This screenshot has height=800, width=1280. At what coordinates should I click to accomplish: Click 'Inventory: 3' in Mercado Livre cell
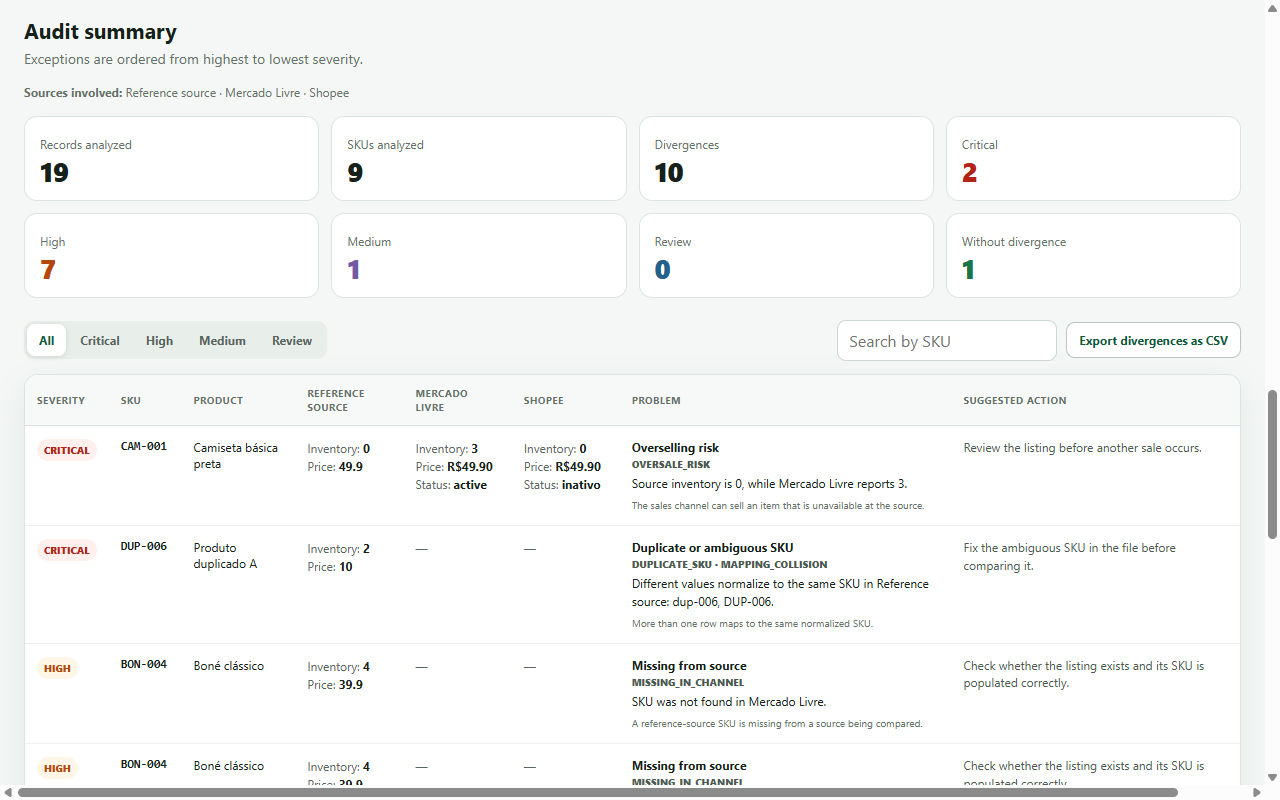tap(446, 449)
